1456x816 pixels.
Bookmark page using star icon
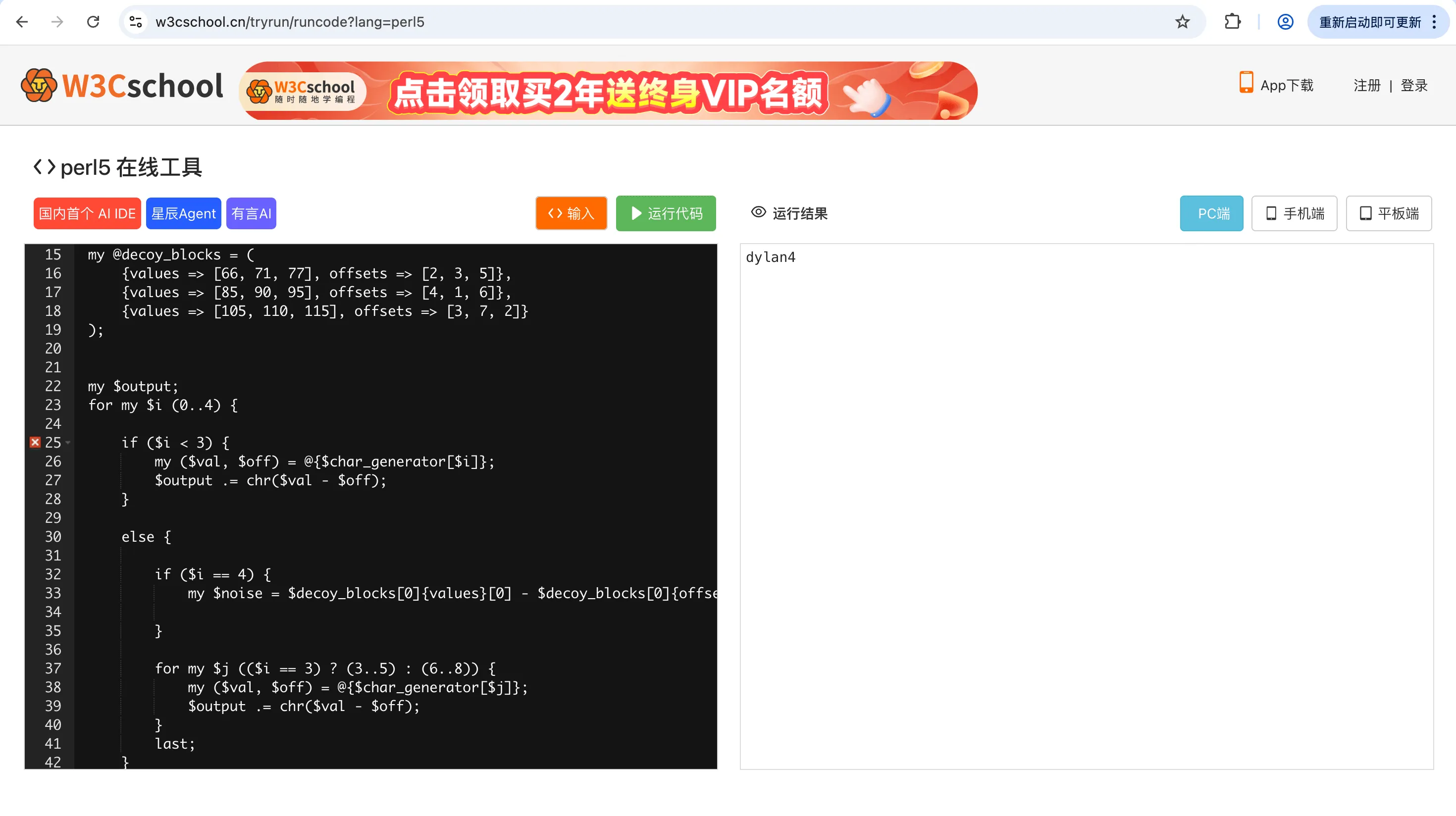tap(1182, 22)
